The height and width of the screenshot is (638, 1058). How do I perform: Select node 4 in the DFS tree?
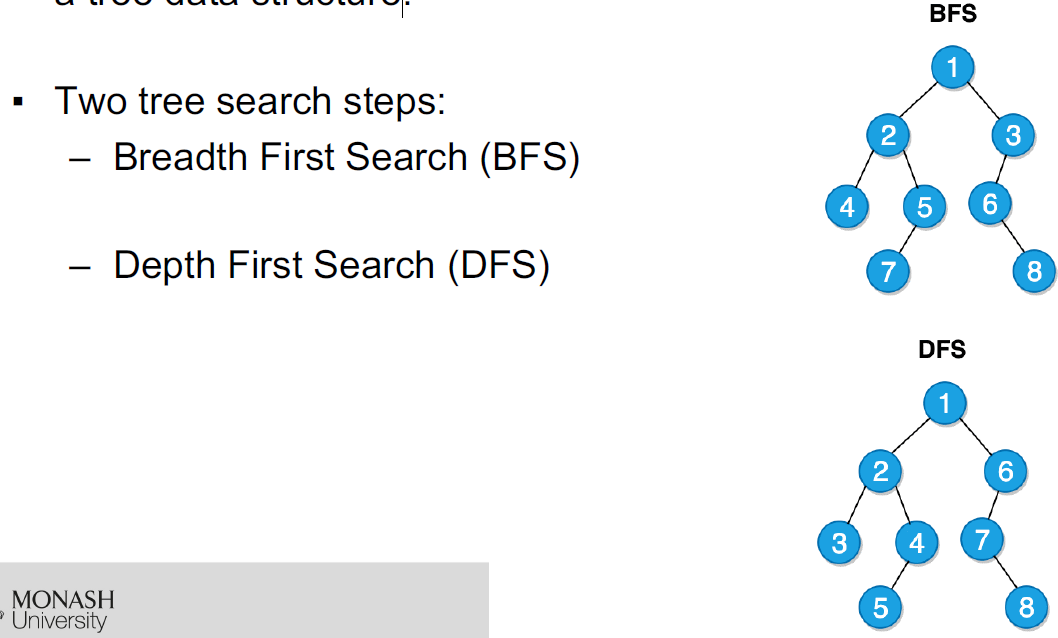click(x=916, y=542)
